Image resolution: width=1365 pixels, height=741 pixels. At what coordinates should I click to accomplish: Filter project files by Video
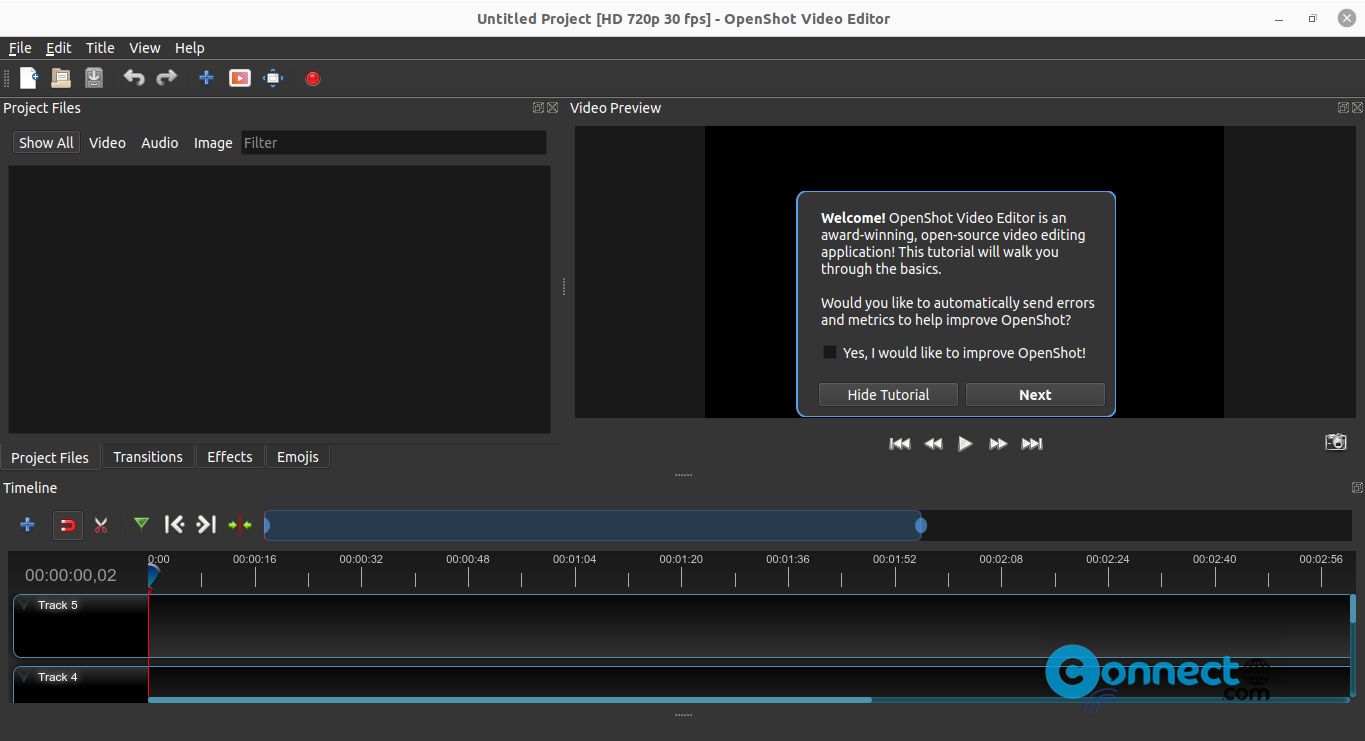point(107,142)
